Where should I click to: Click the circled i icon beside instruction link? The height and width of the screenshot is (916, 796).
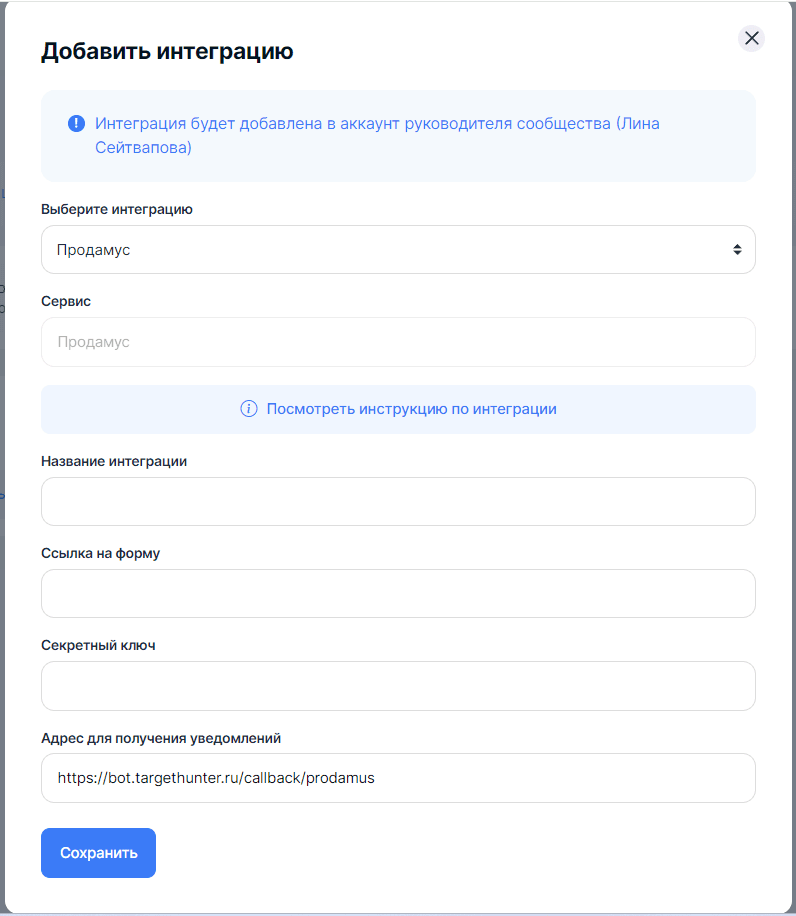coord(249,409)
